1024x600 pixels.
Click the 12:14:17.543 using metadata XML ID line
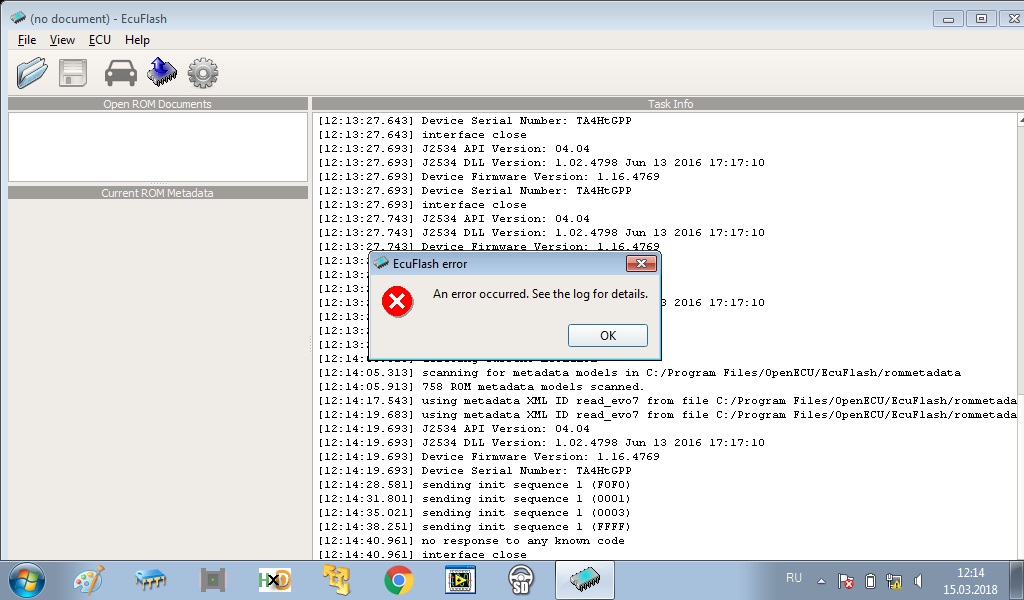coord(667,401)
